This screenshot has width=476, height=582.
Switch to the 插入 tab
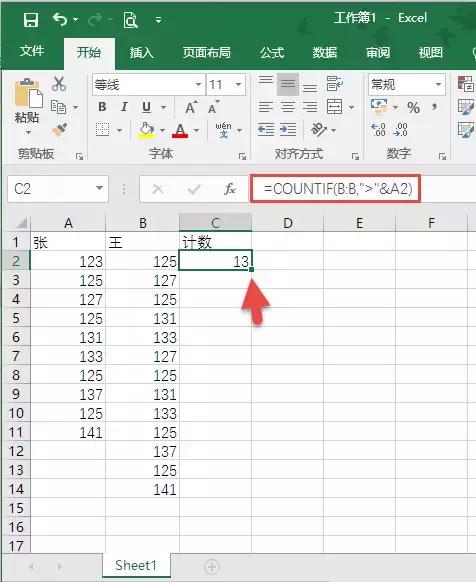[141, 52]
